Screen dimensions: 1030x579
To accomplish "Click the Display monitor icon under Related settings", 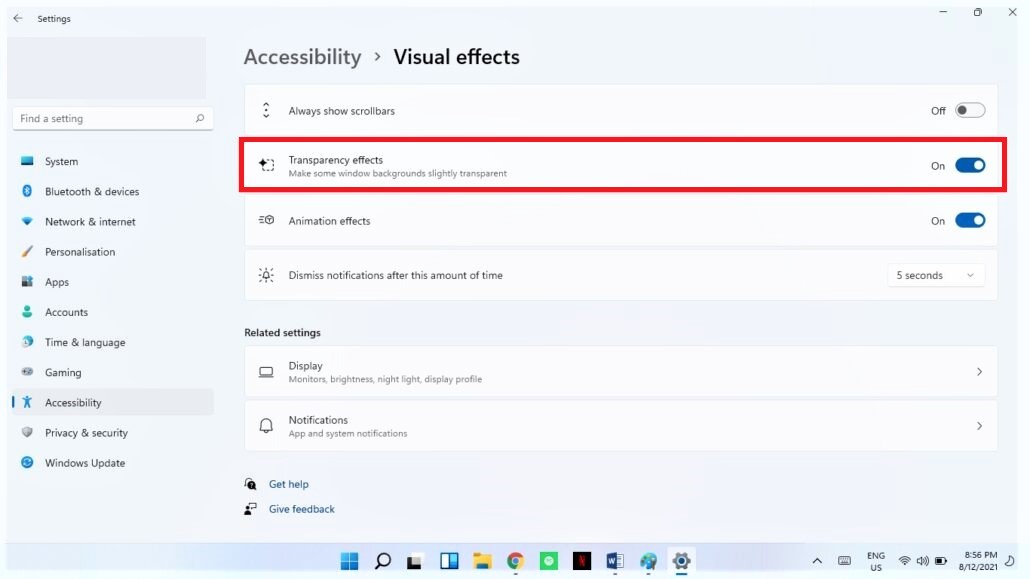I will [x=266, y=371].
